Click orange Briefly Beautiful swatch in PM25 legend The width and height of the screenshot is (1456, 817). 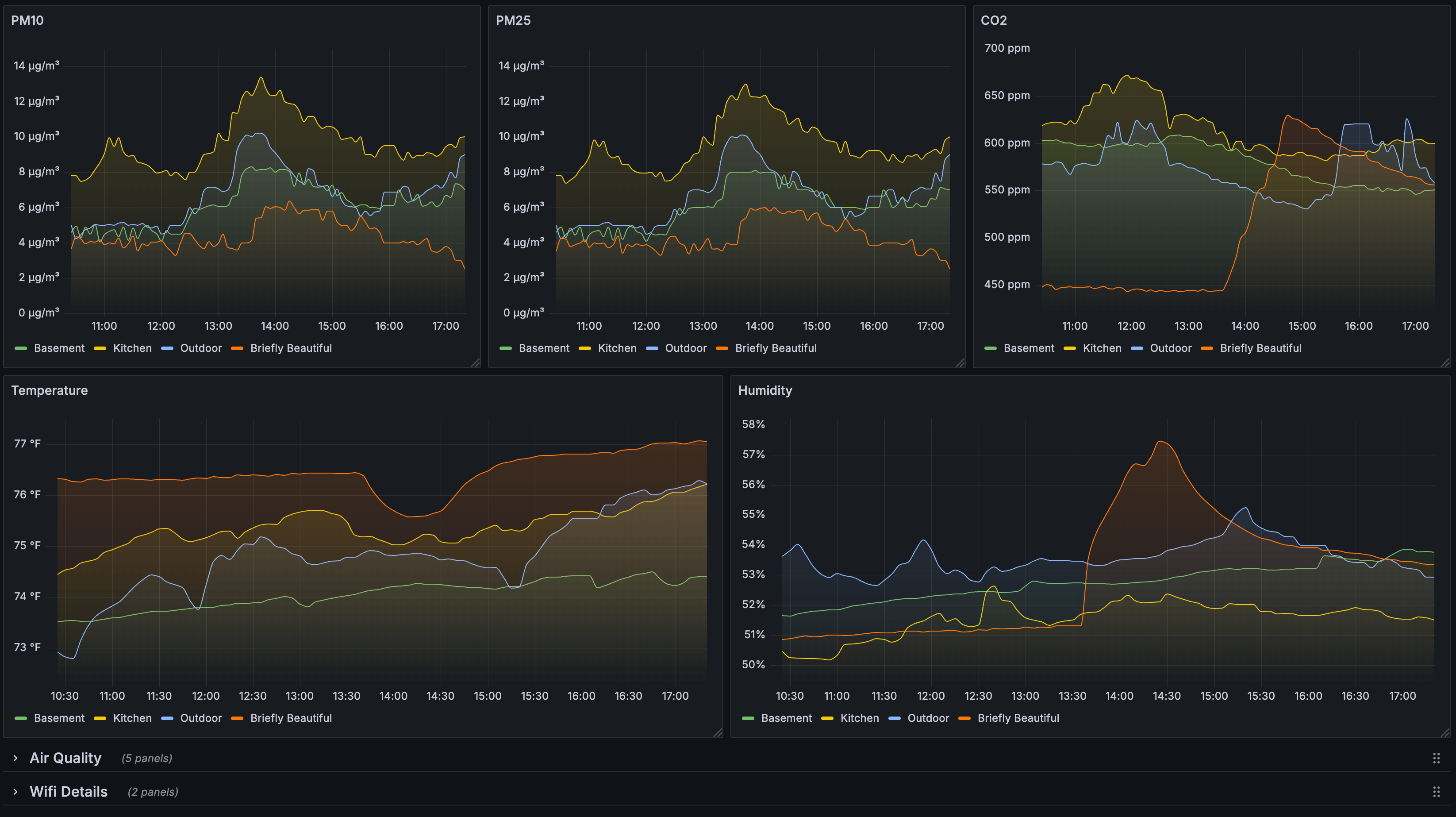pos(722,348)
